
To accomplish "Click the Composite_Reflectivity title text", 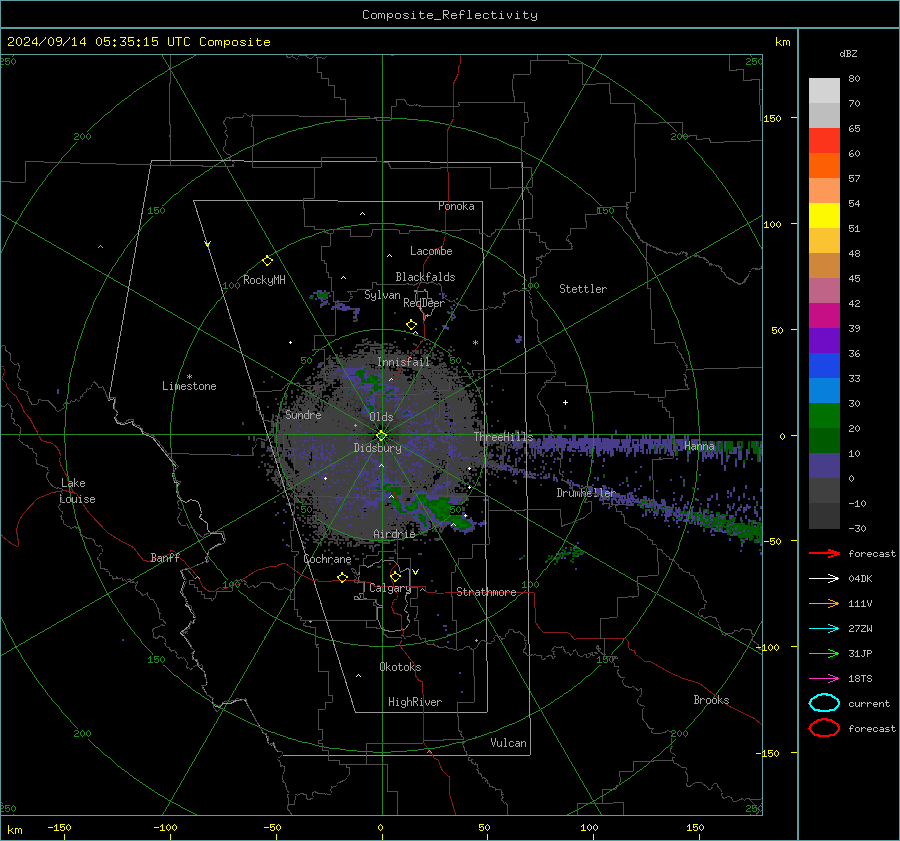I will pyautogui.click(x=449, y=15).
